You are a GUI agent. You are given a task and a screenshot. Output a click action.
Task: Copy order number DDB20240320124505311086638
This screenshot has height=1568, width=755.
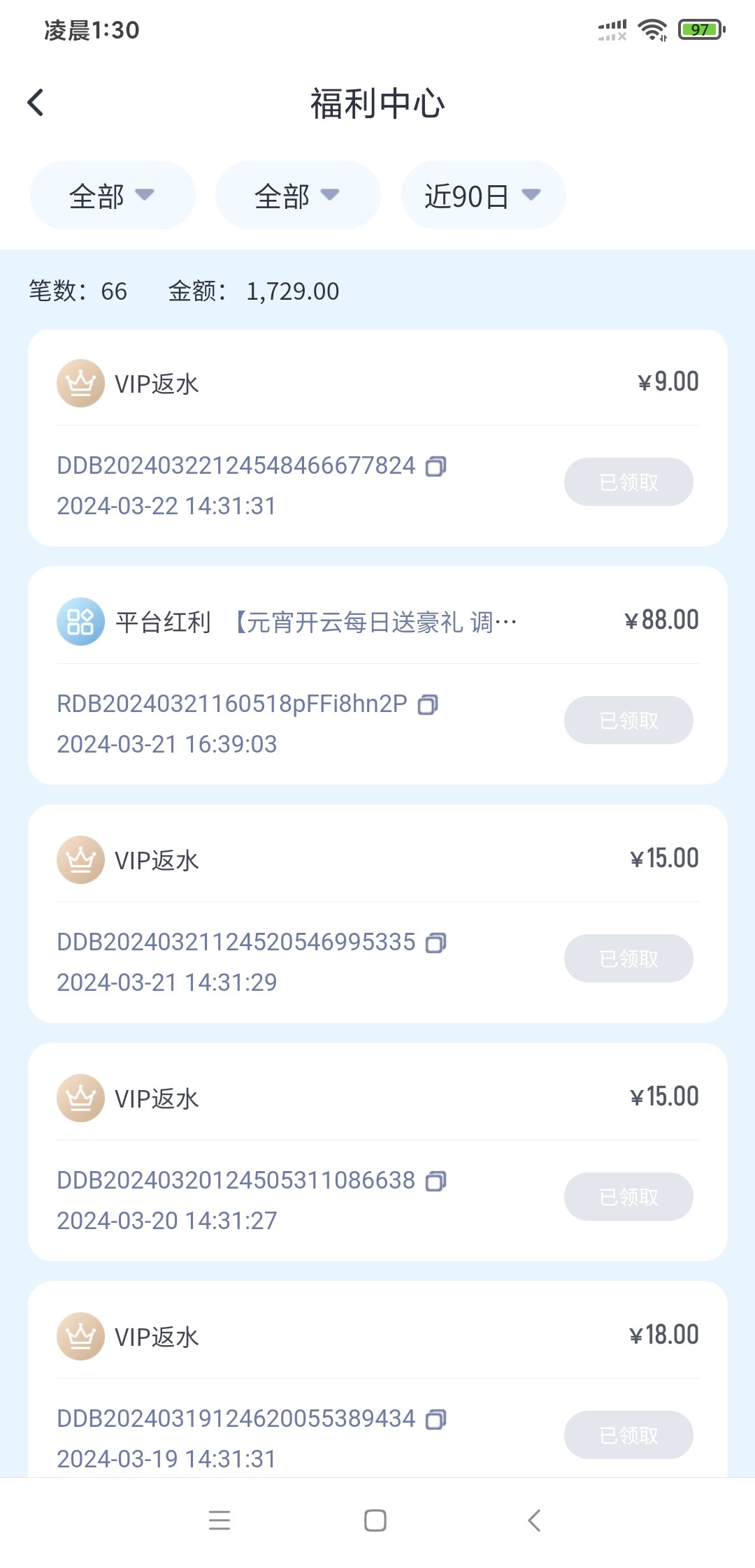click(x=436, y=1181)
